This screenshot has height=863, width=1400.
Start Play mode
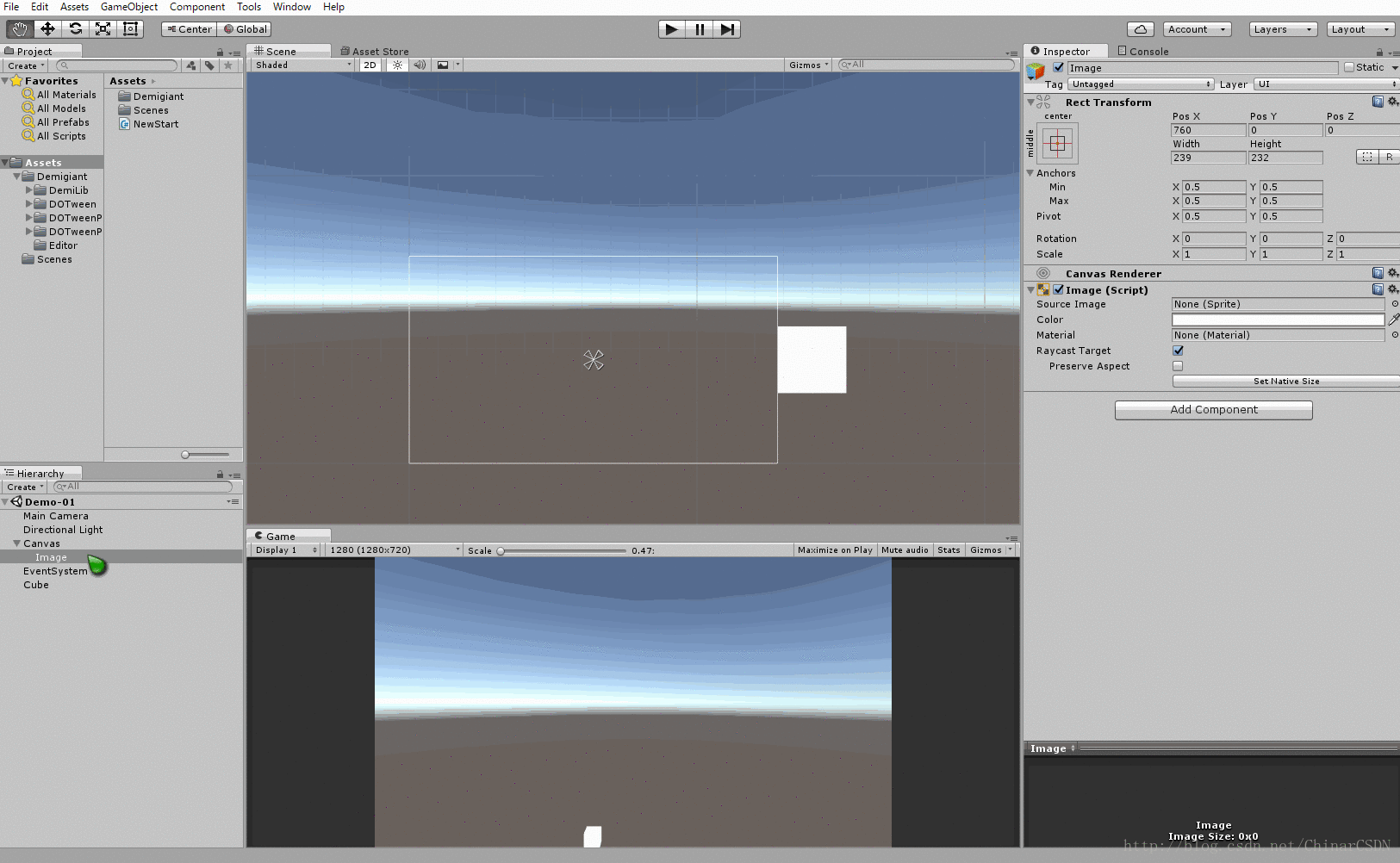tap(672, 29)
